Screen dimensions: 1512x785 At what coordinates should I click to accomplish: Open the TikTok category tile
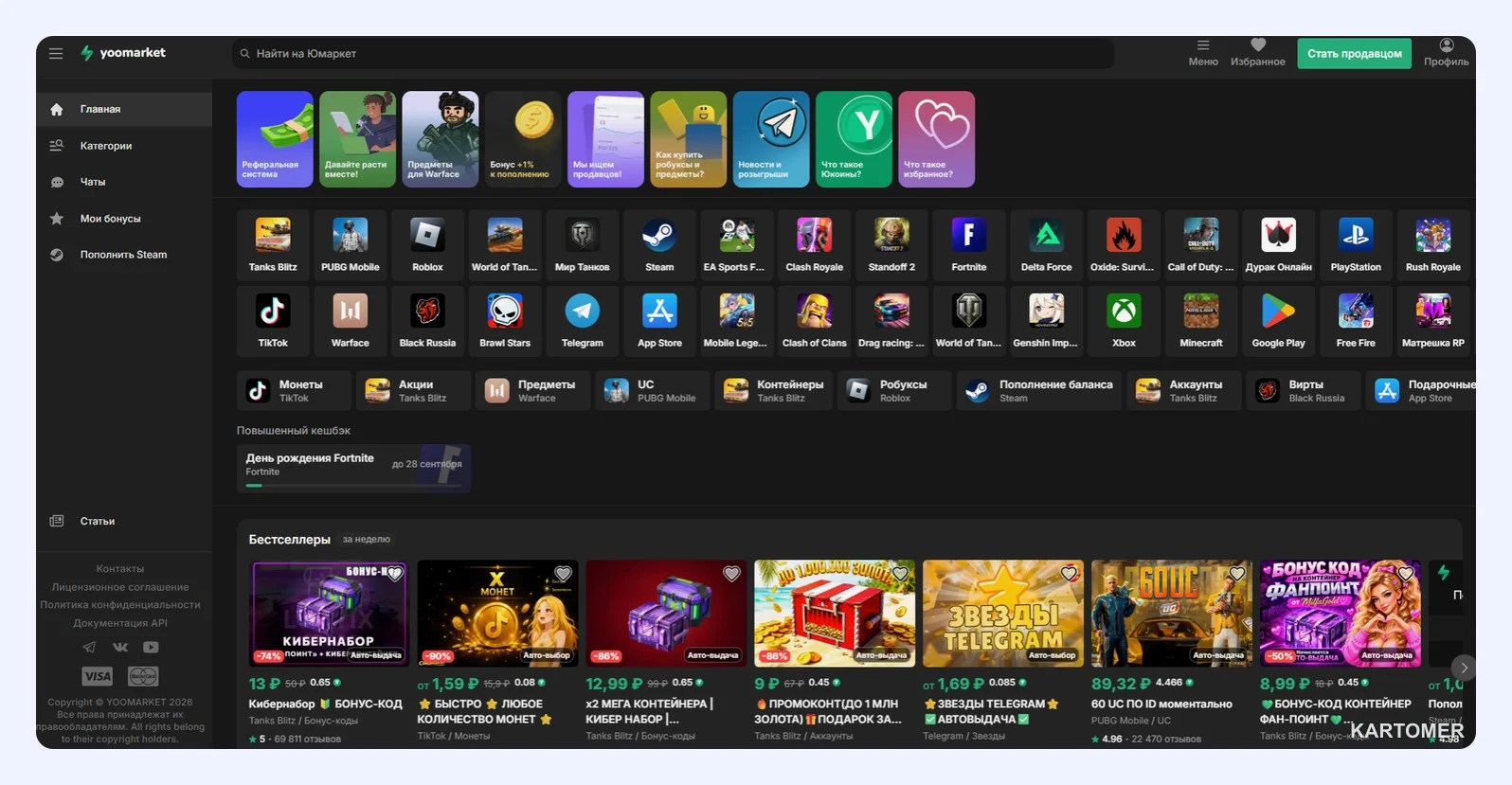pos(273,320)
